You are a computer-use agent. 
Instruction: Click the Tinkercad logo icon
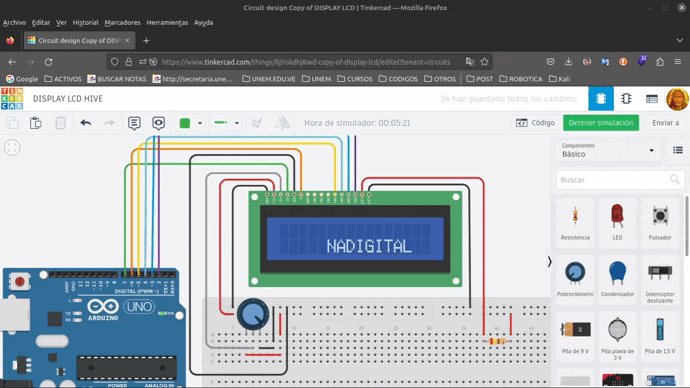click(12, 99)
